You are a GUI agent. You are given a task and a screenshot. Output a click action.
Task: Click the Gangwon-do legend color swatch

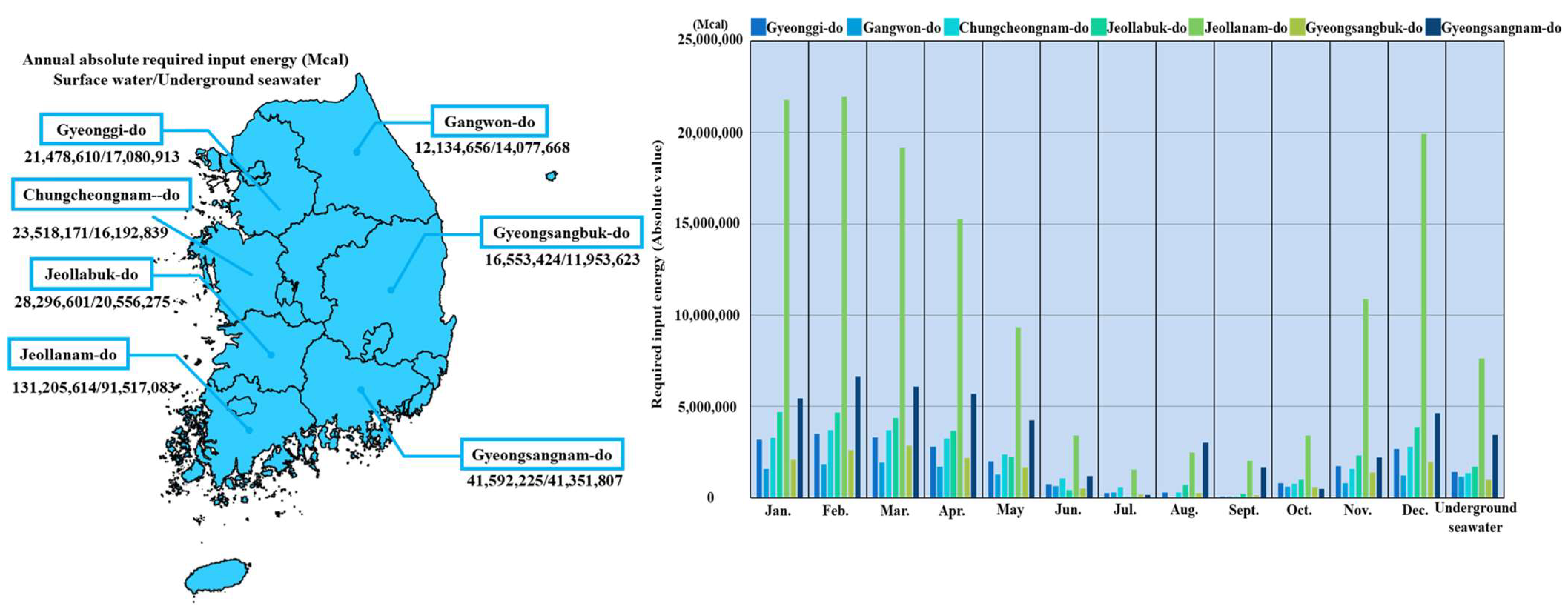pos(854,27)
